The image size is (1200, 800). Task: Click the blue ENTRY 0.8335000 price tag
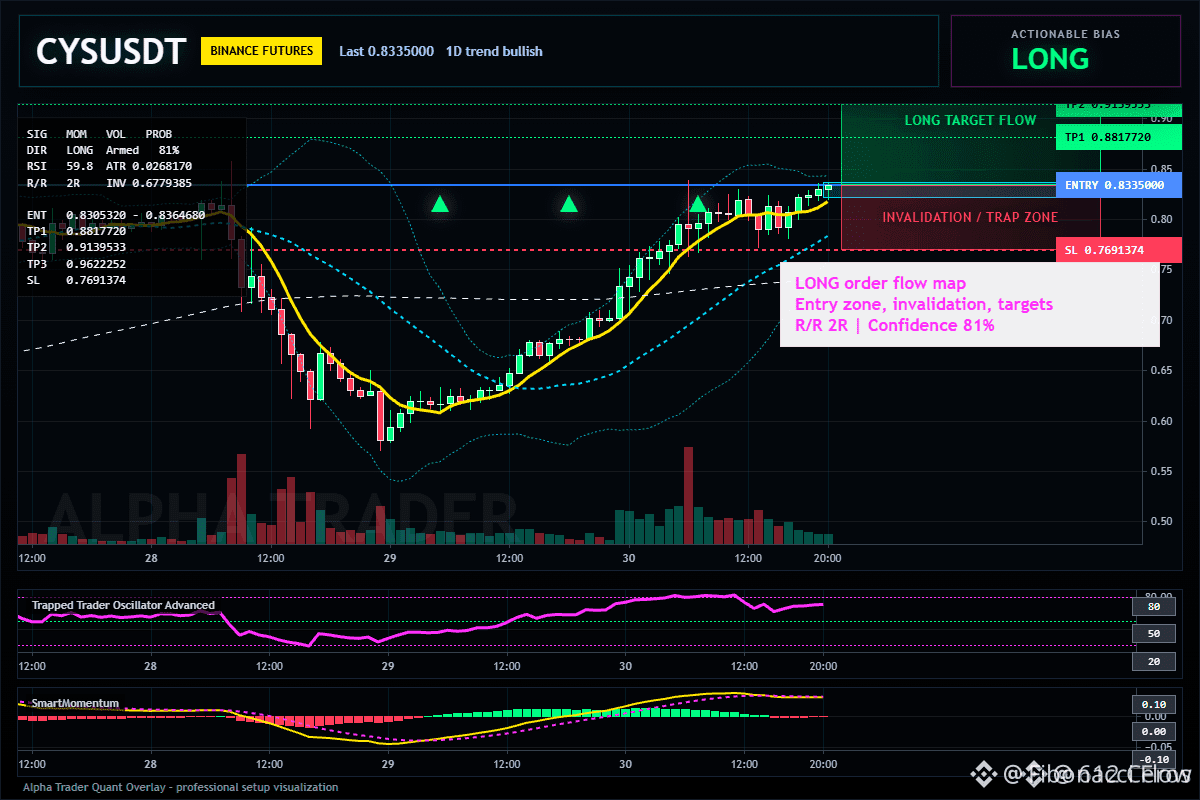pos(1117,185)
